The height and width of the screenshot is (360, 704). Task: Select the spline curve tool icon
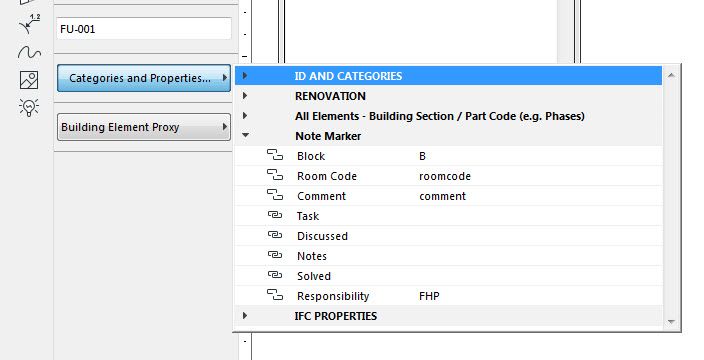point(30,53)
